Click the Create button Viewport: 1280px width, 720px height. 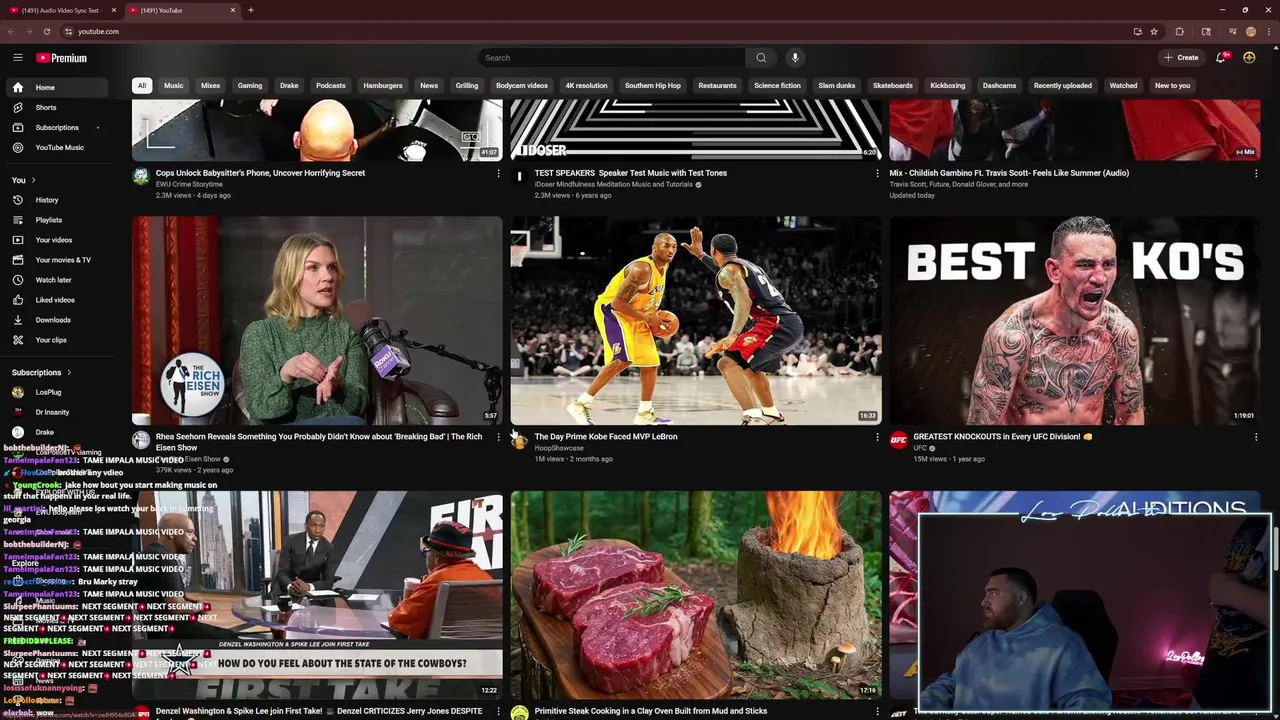click(1181, 58)
